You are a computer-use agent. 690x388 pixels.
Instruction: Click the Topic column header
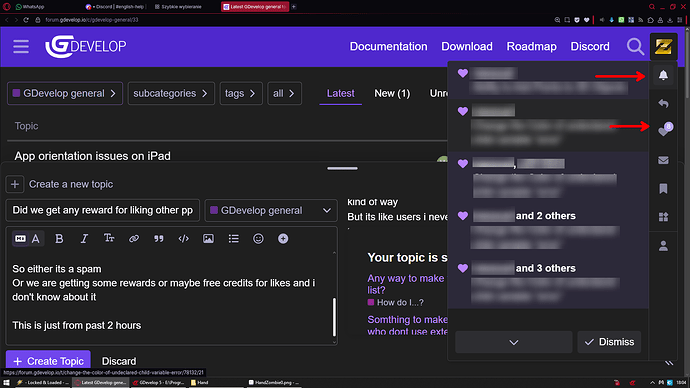click(x=26, y=126)
